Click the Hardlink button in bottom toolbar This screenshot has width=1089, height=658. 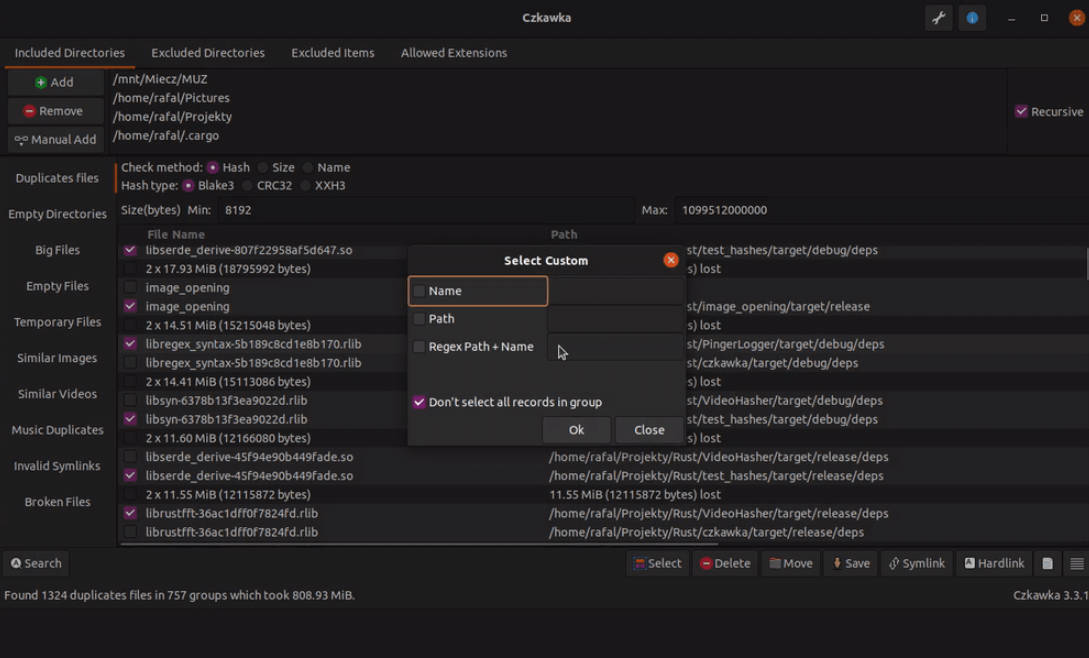(x=994, y=563)
